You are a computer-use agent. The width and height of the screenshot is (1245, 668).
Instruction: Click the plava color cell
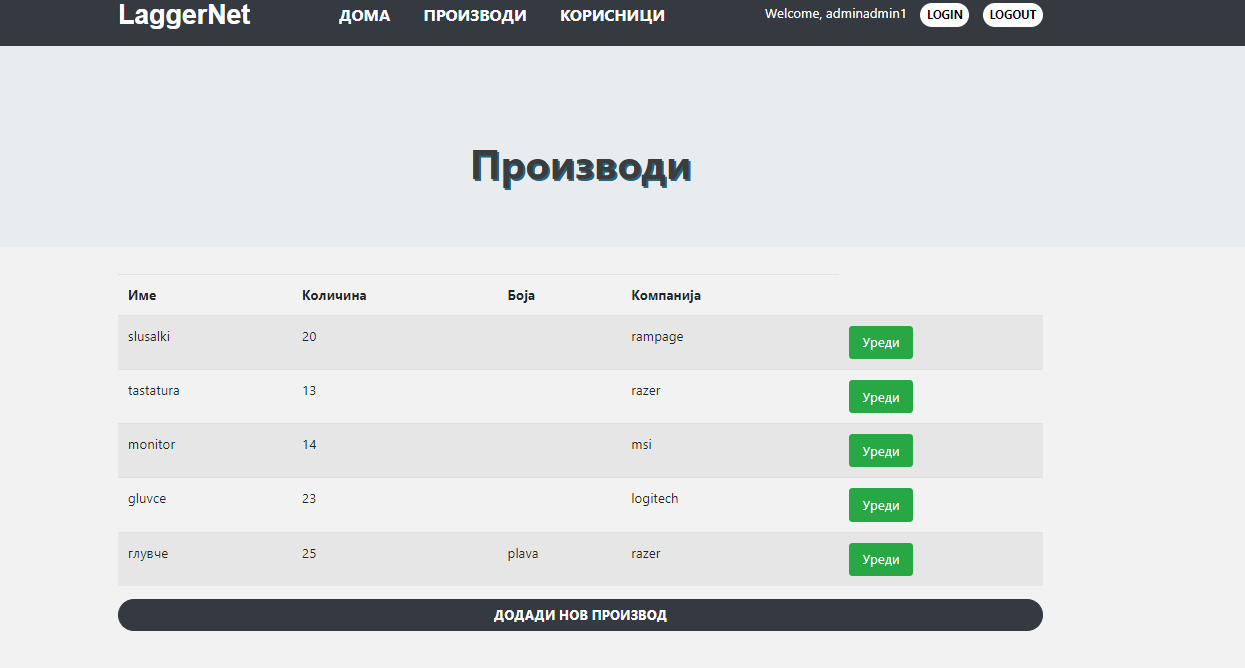point(523,554)
